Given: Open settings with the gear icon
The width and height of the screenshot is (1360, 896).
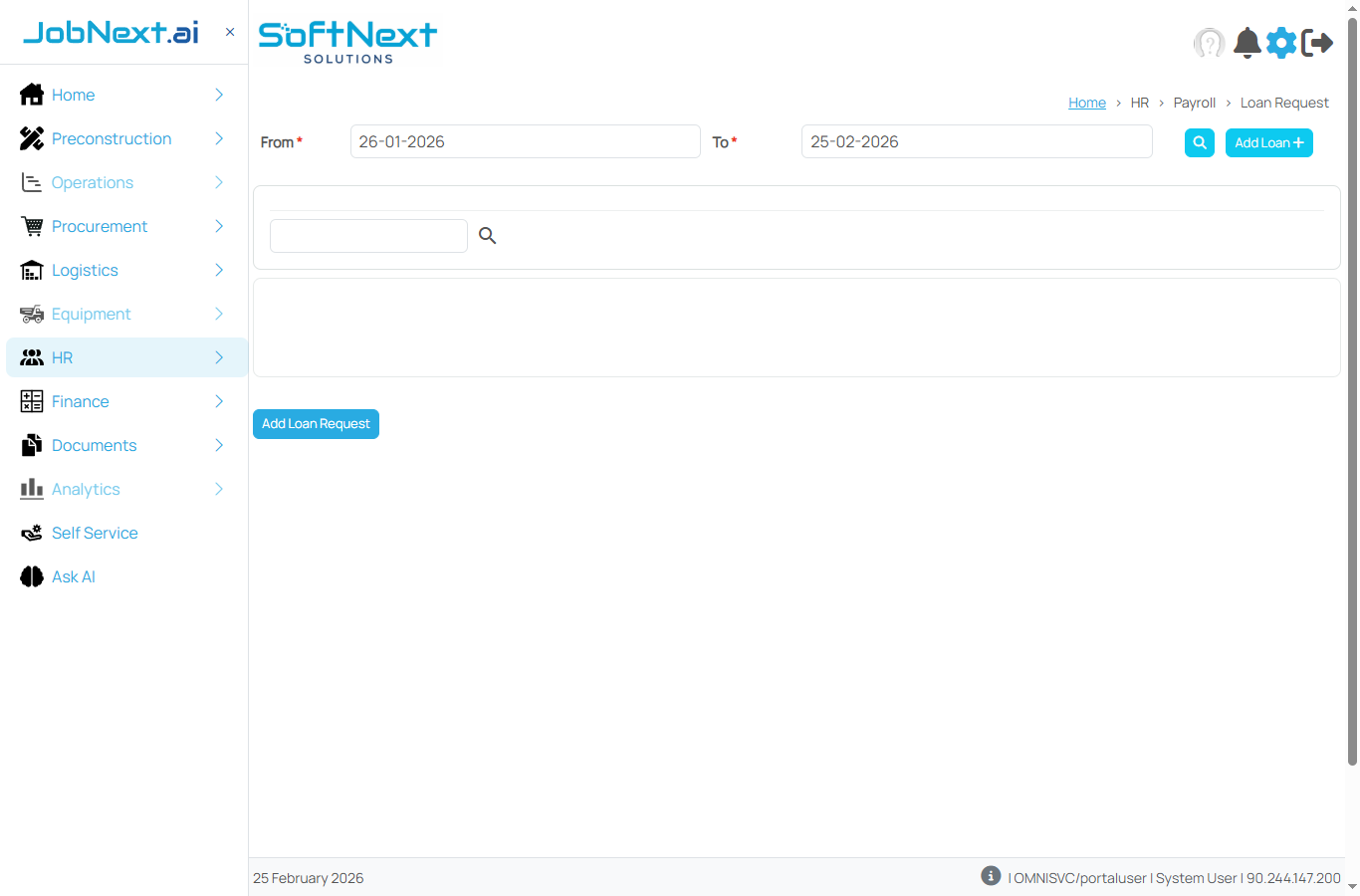Looking at the screenshot, I should (1281, 43).
